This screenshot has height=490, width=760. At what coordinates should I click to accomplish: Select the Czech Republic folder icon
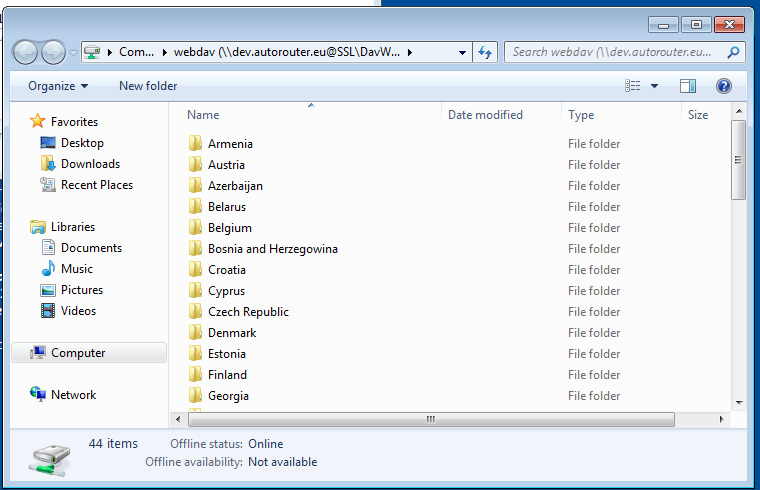tap(195, 312)
